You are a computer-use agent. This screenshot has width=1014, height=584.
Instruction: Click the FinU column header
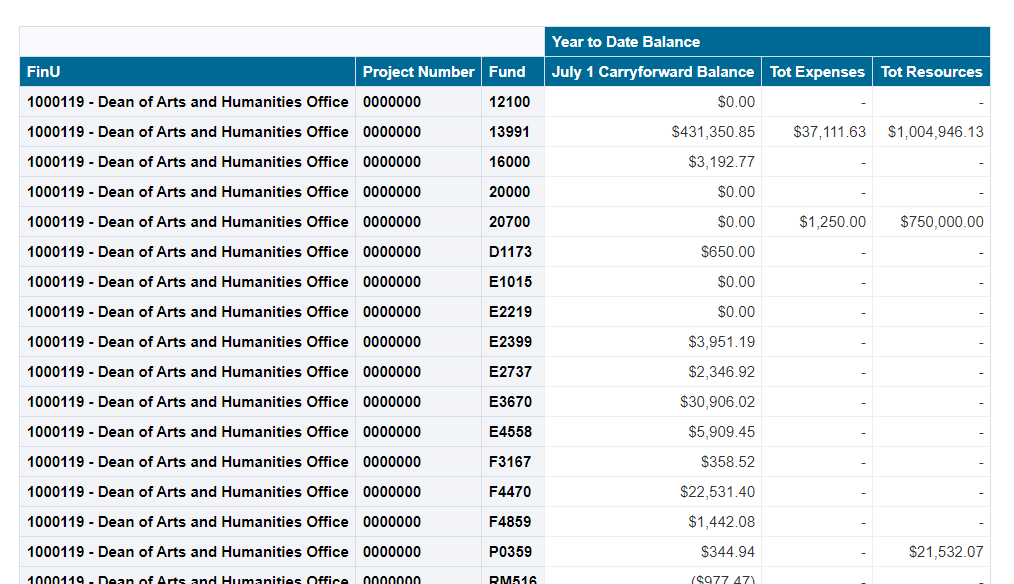point(43,72)
